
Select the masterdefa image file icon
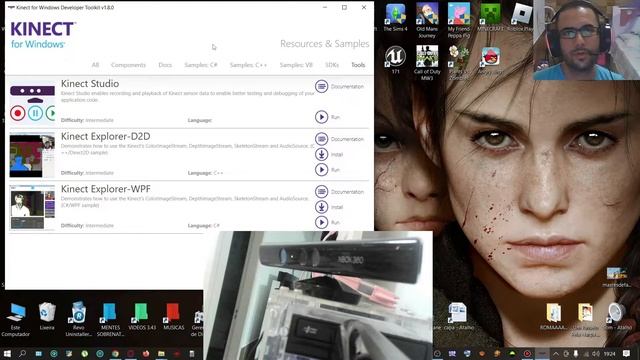point(616,278)
